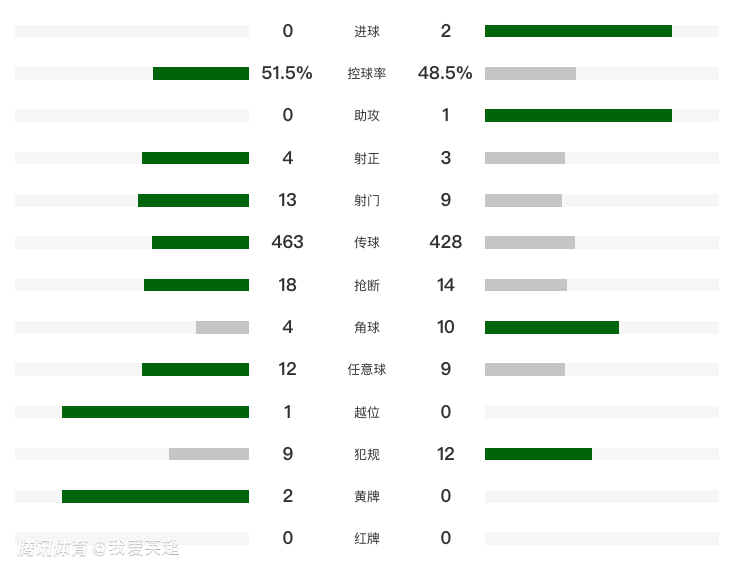
Task: Click the 黄牌 row label
Action: (367, 496)
